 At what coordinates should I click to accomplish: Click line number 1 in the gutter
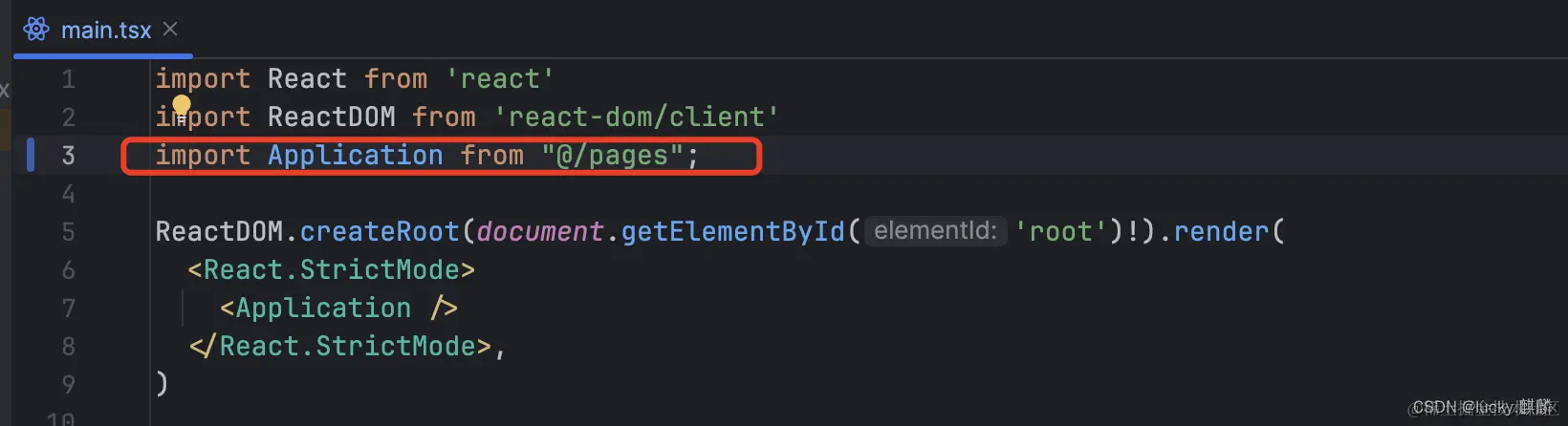click(69, 79)
